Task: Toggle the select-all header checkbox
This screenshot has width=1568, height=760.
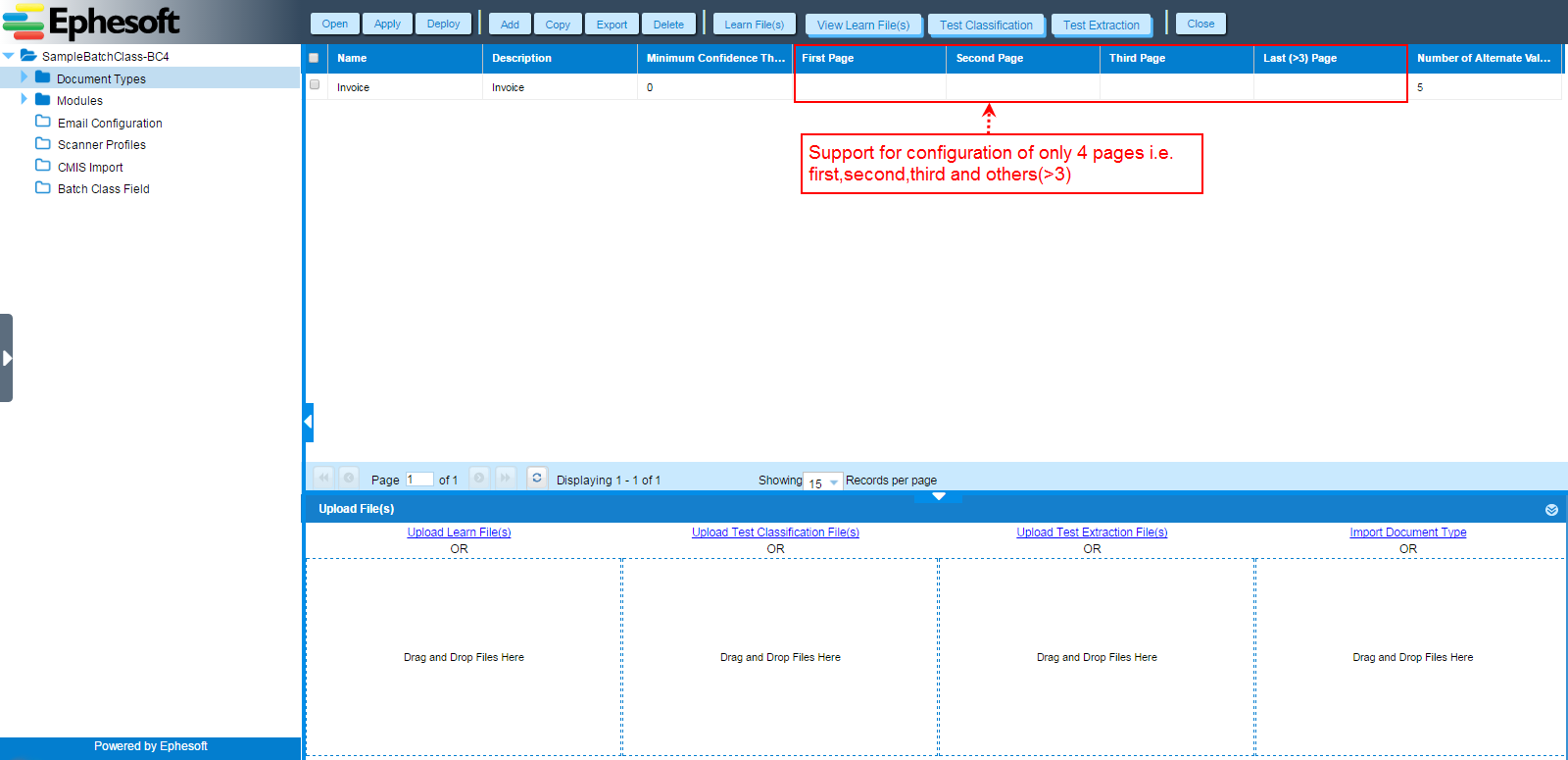Action: (x=314, y=58)
